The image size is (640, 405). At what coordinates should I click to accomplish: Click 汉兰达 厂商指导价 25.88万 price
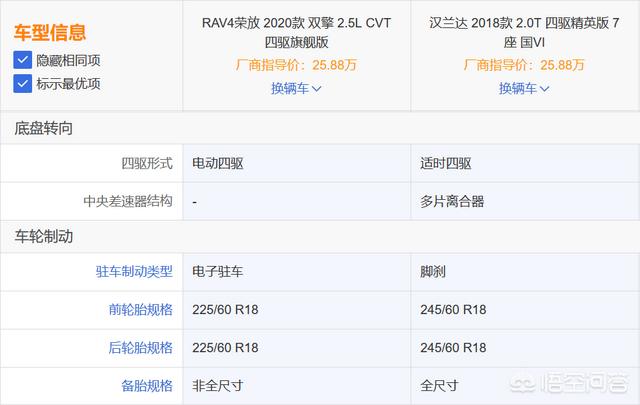tap(525, 65)
